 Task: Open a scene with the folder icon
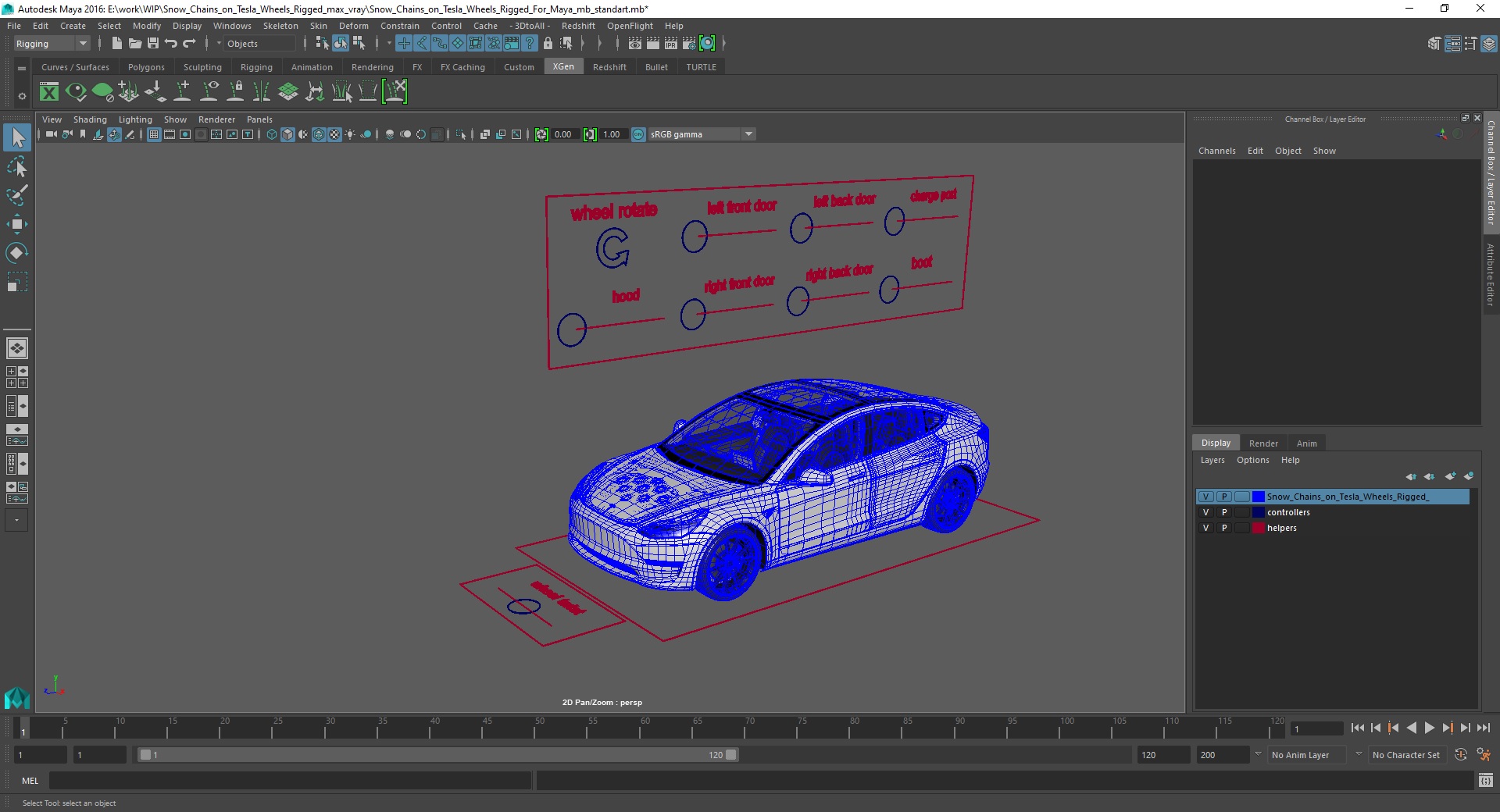tap(134, 44)
